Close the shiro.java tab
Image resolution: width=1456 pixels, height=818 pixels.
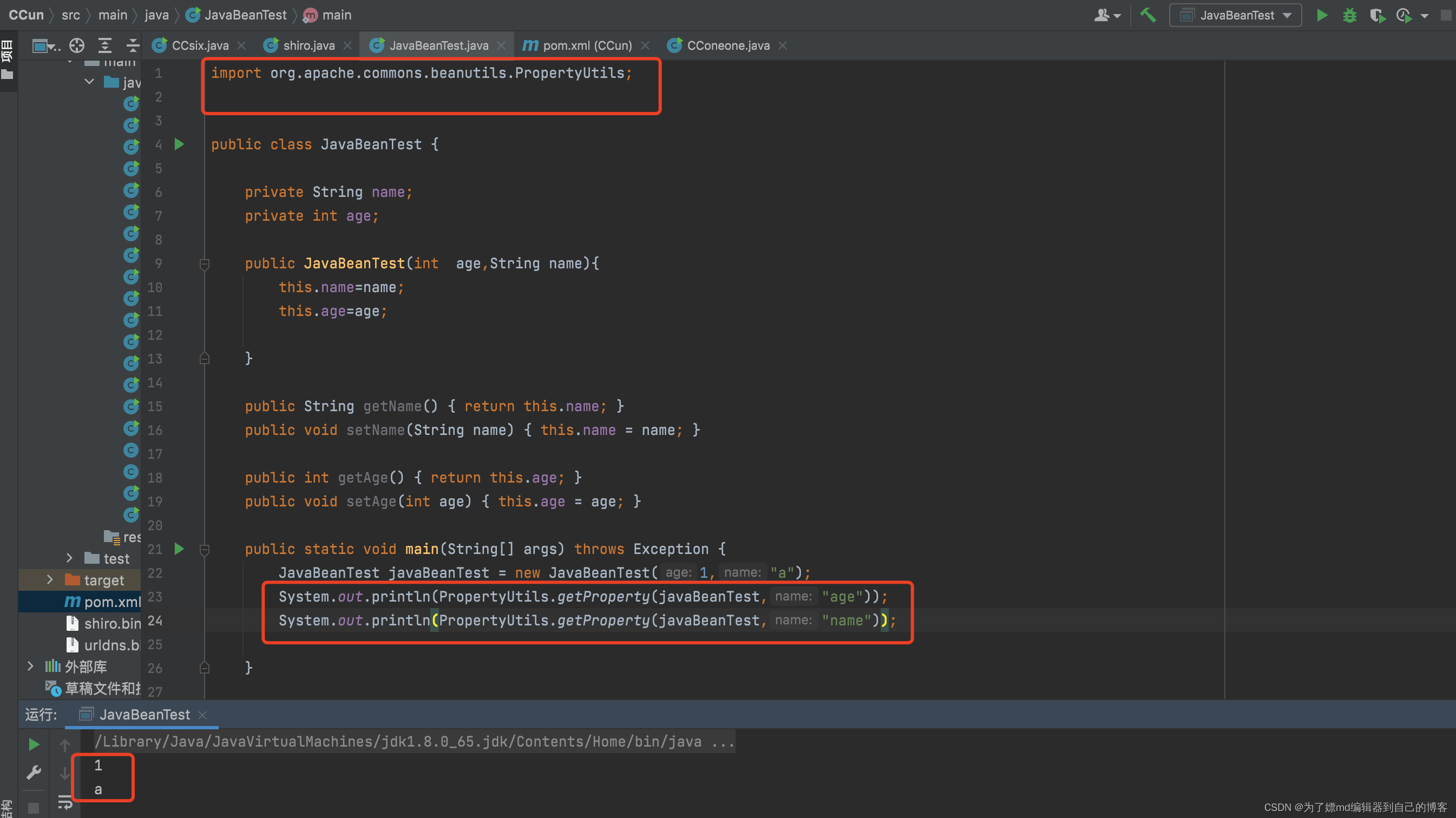click(347, 45)
